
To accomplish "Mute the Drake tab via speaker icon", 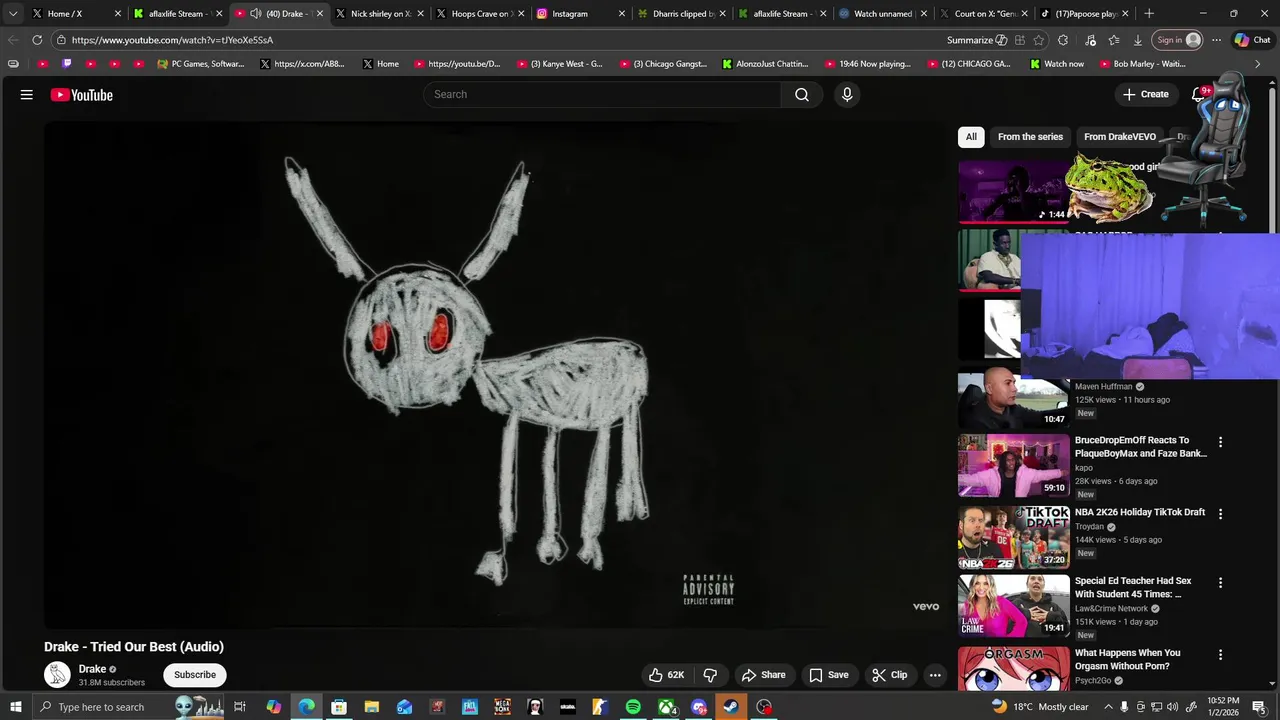I will (x=256, y=14).
